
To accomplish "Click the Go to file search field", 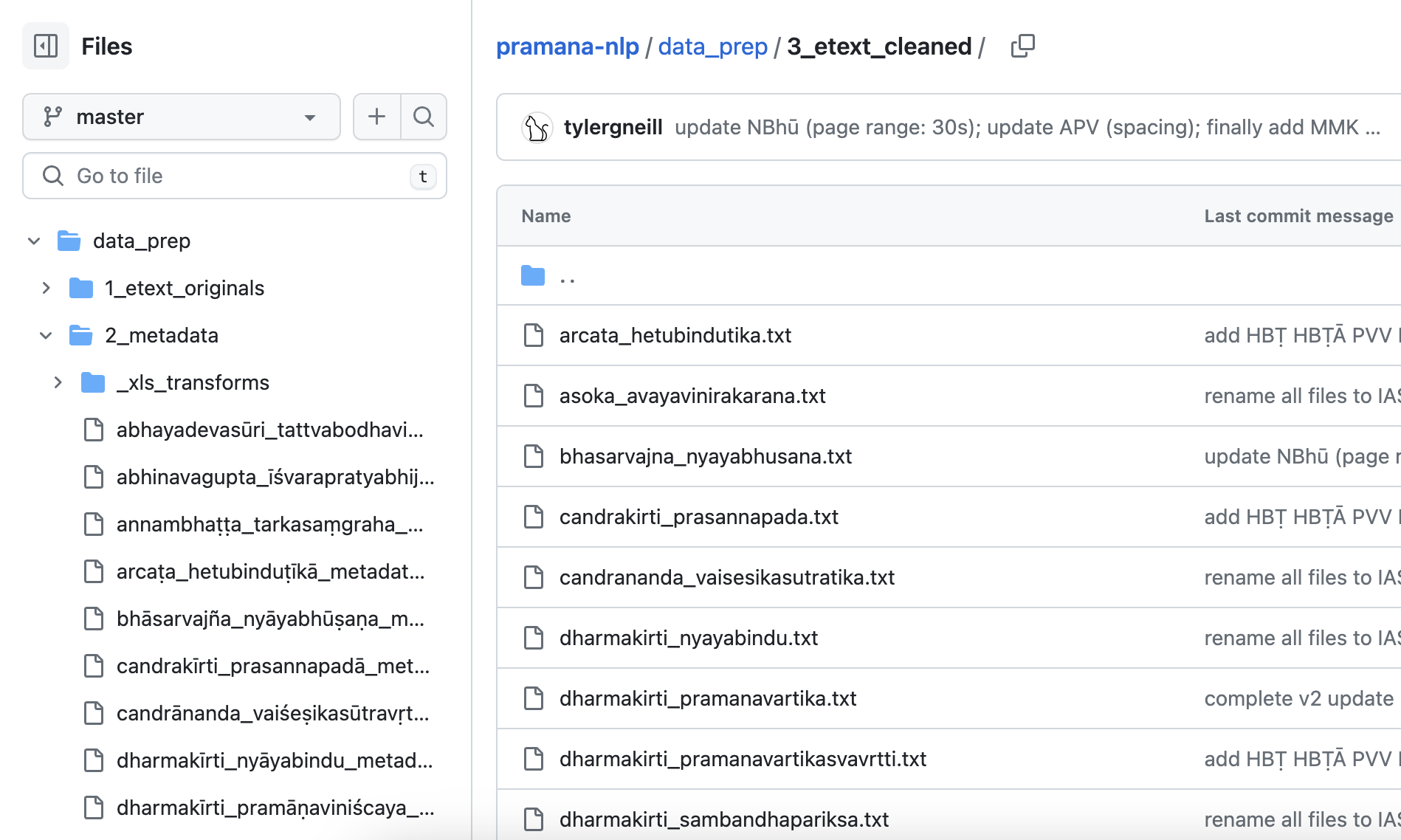I will (235, 176).
